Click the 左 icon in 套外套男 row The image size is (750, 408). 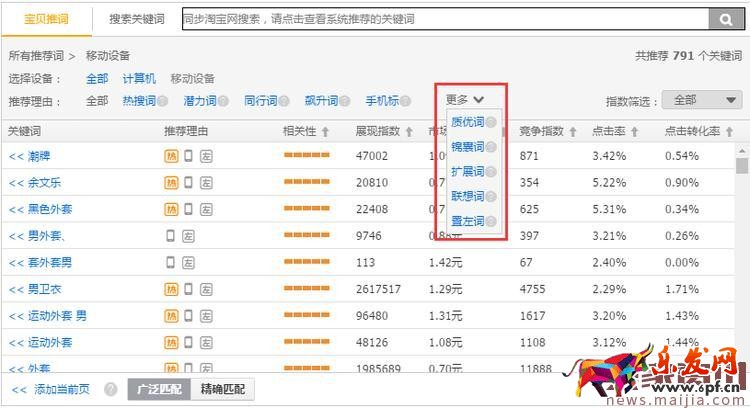[x=188, y=263]
